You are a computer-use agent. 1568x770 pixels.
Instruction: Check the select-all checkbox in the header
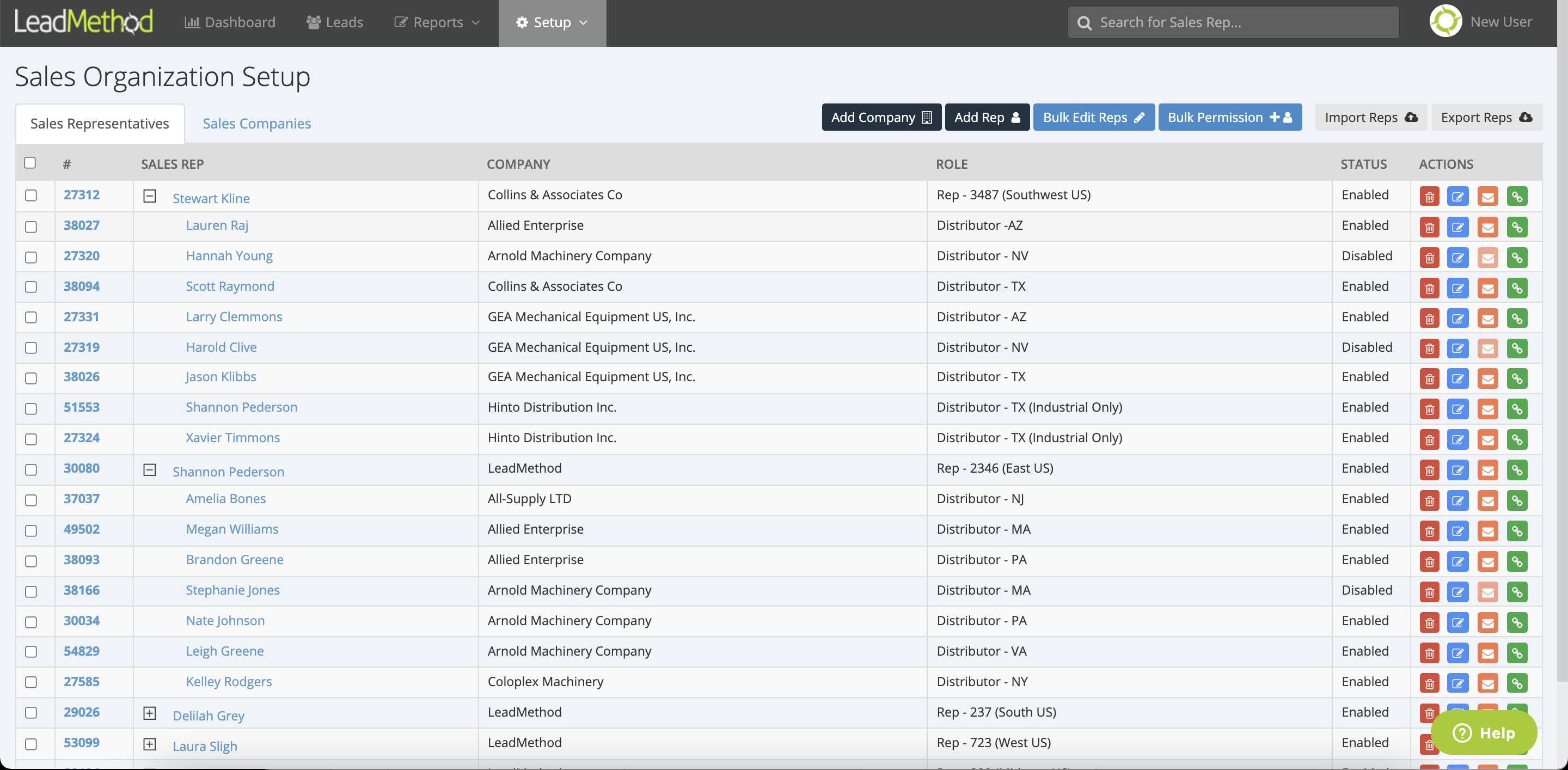30,162
